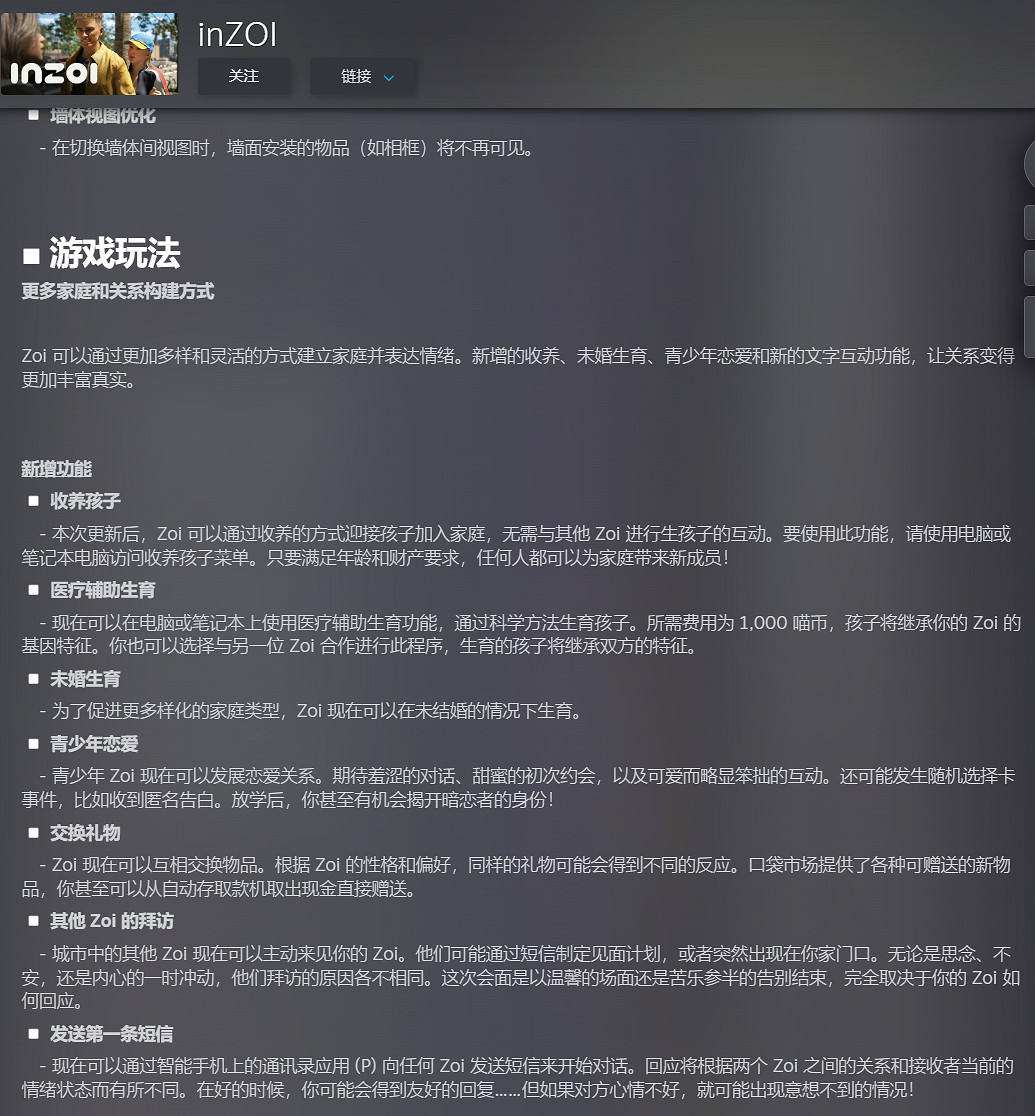Click the 交换礼物 section heading
Screen dimensions: 1035x1116
[x=85, y=832]
